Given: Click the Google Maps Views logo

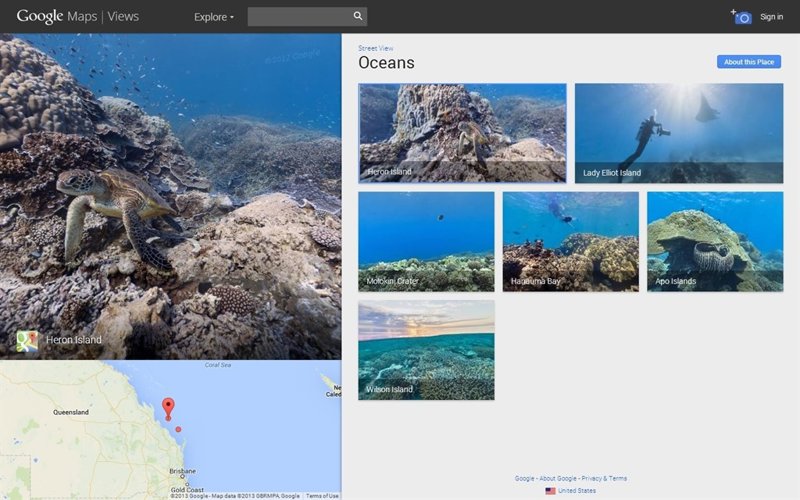Looking at the screenshot, I should pyautogui.click(x=77, y=17).
